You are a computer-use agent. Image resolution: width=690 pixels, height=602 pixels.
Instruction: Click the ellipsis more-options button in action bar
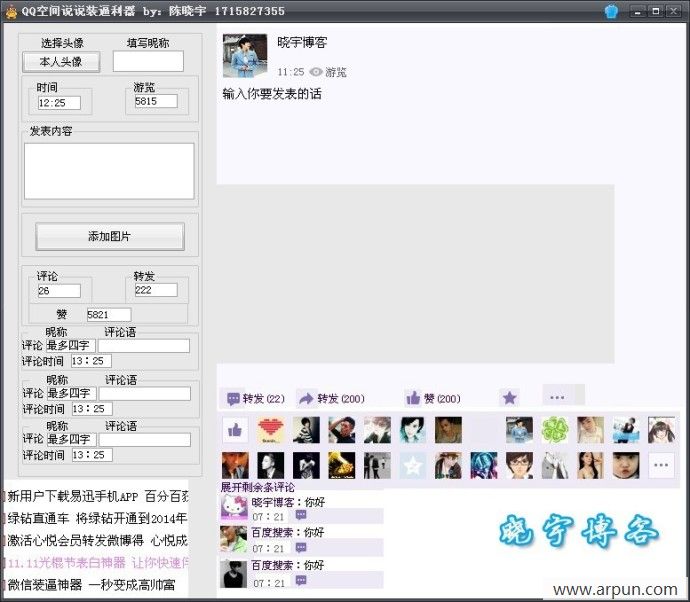(x=557, y=397)
